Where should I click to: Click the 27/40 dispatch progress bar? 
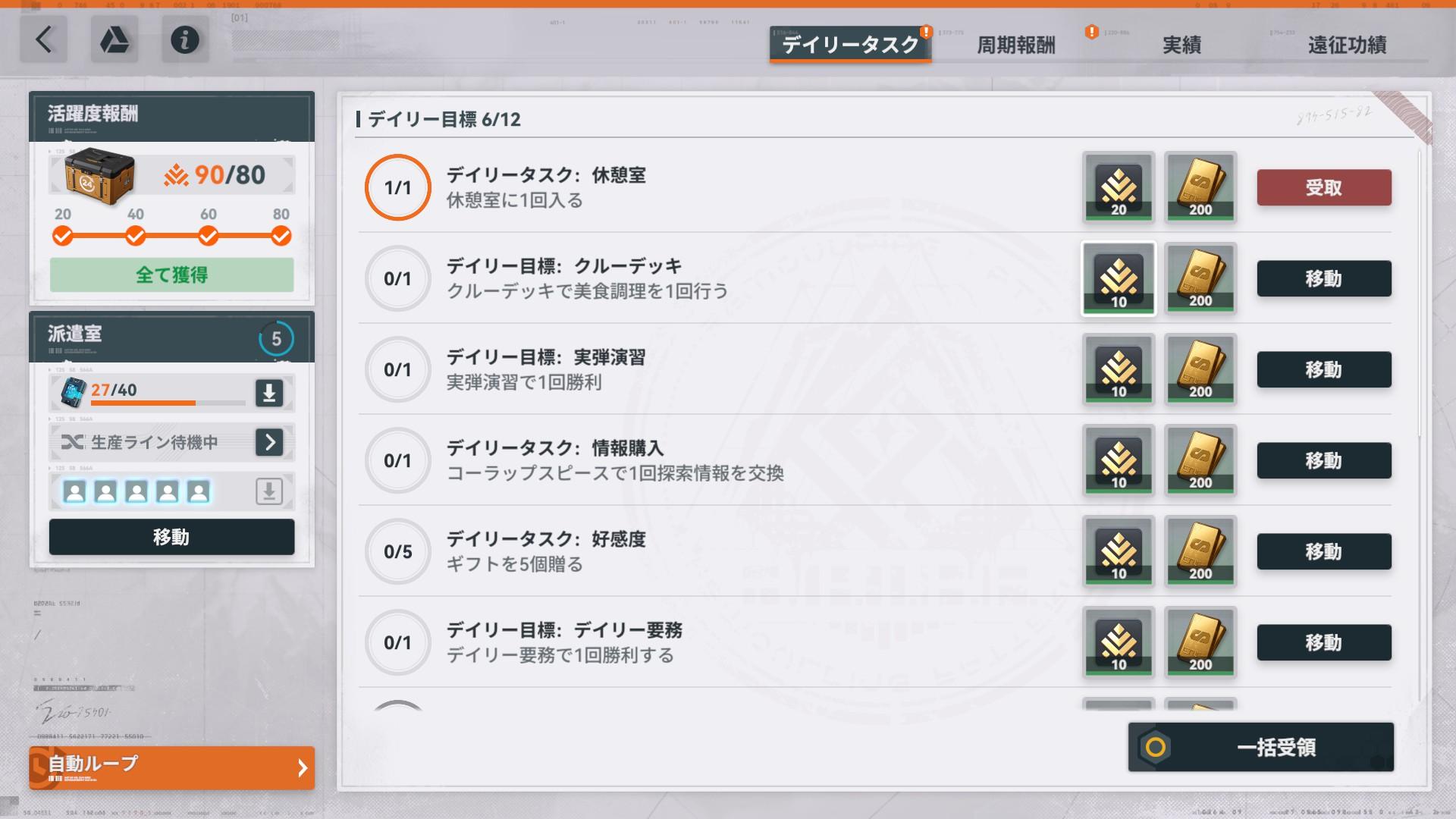tap(168, 403)
